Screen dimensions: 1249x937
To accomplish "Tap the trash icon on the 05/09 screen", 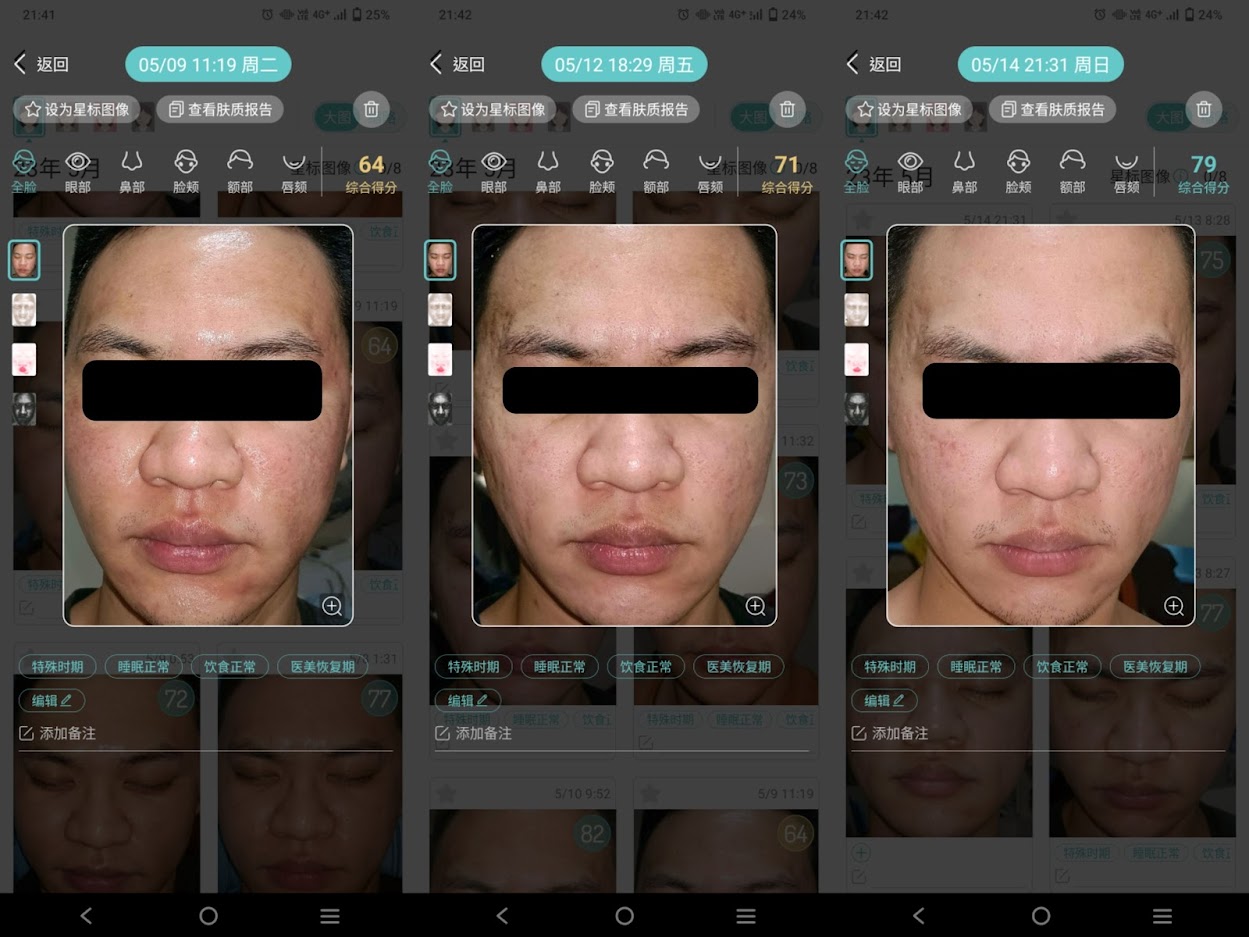I will 371,109.
